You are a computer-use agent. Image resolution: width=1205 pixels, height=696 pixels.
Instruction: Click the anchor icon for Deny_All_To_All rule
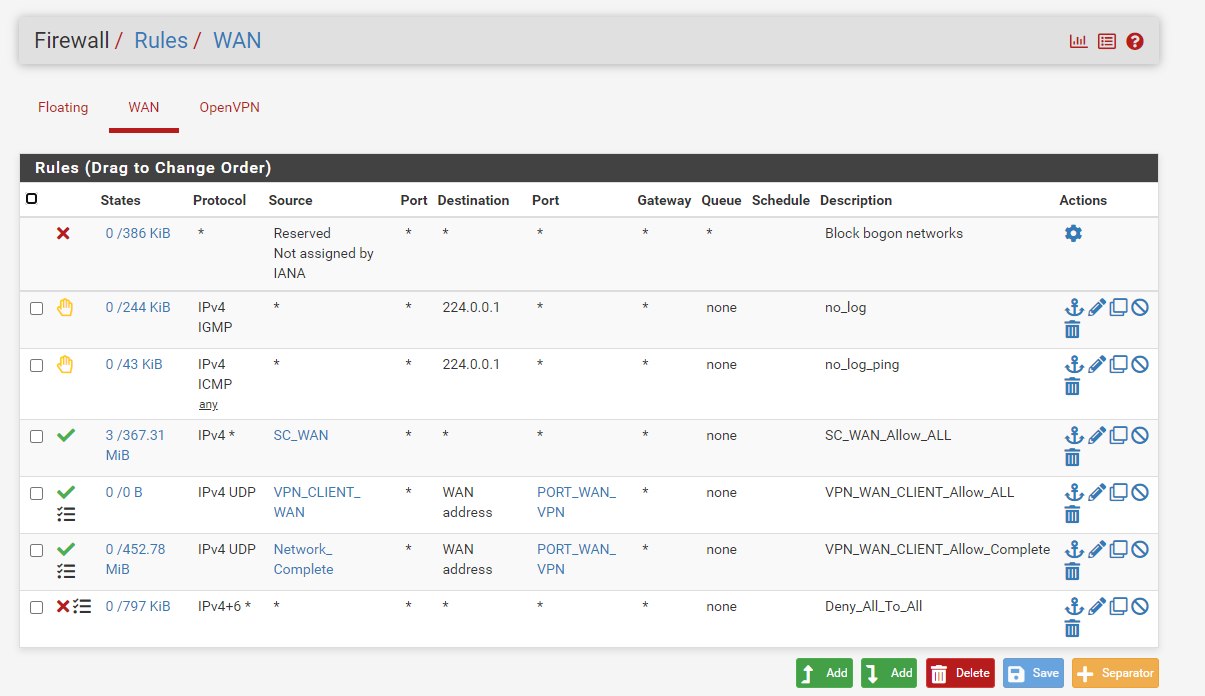tap(1074, 606)
